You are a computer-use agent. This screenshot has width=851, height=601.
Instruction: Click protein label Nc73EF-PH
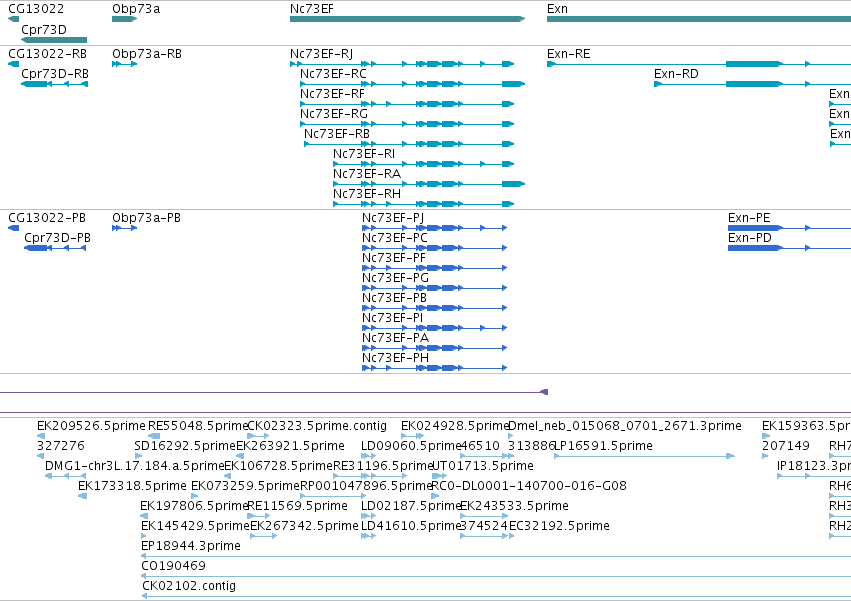395,358
